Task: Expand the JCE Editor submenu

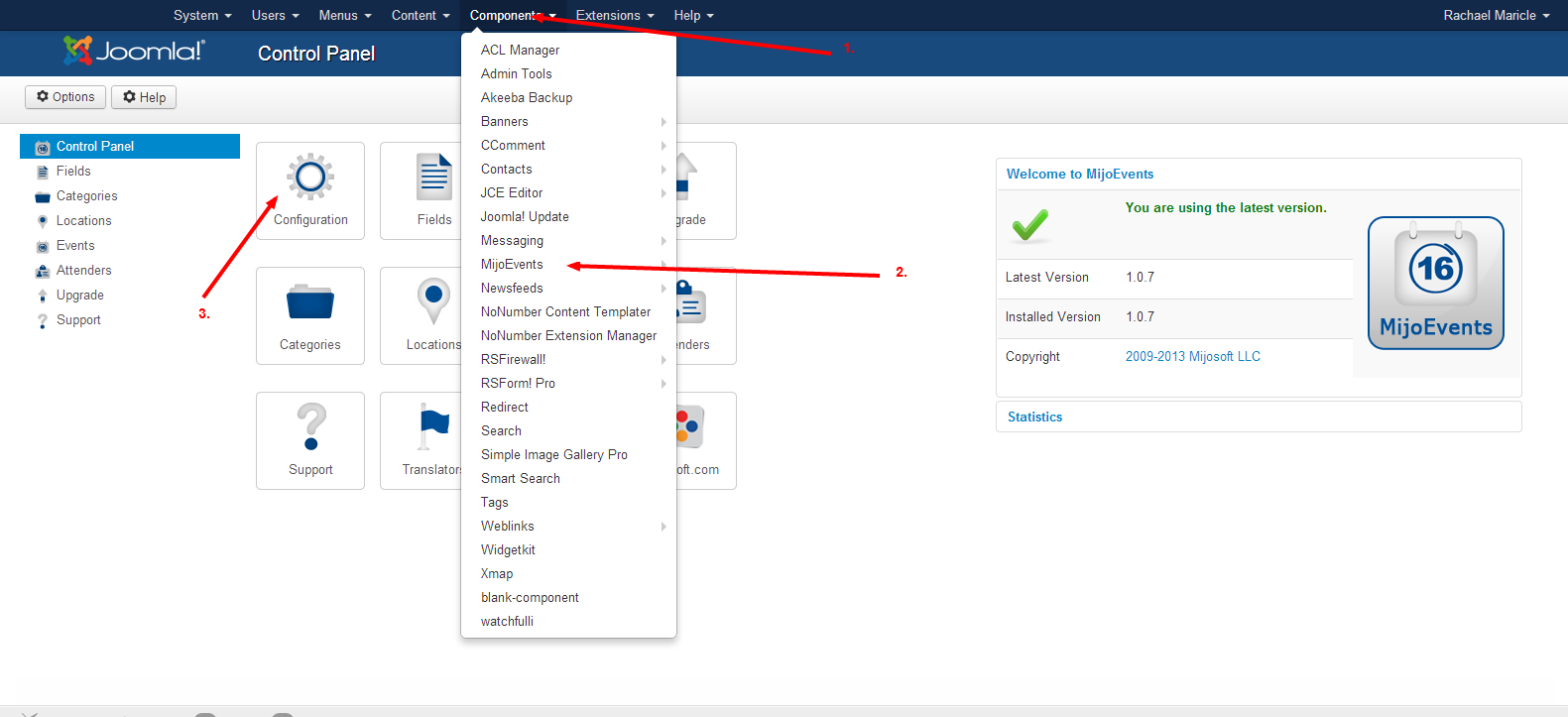Action: (x=568, y=193)
